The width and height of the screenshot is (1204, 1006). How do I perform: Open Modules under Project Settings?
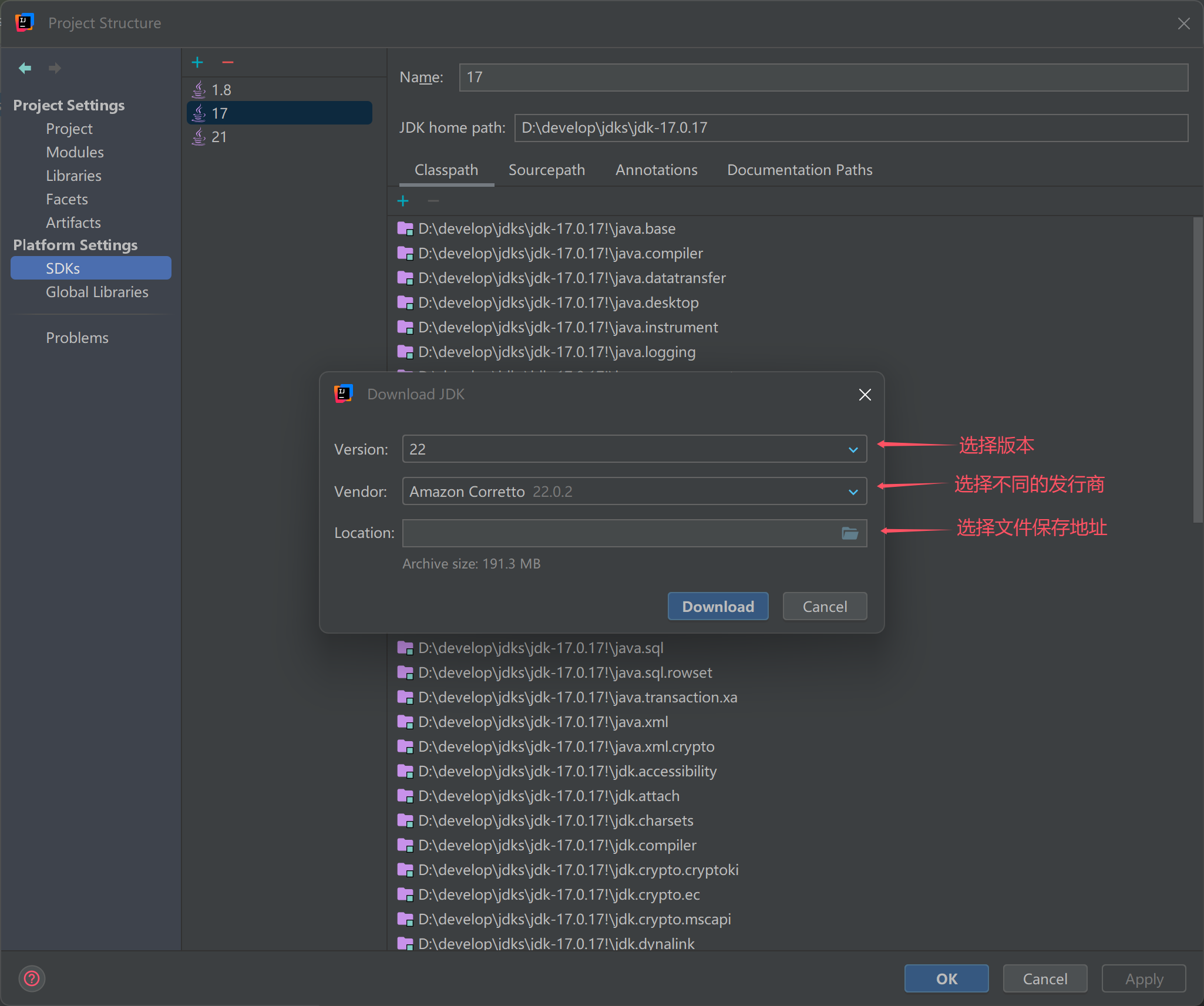(x=75, y=152)
